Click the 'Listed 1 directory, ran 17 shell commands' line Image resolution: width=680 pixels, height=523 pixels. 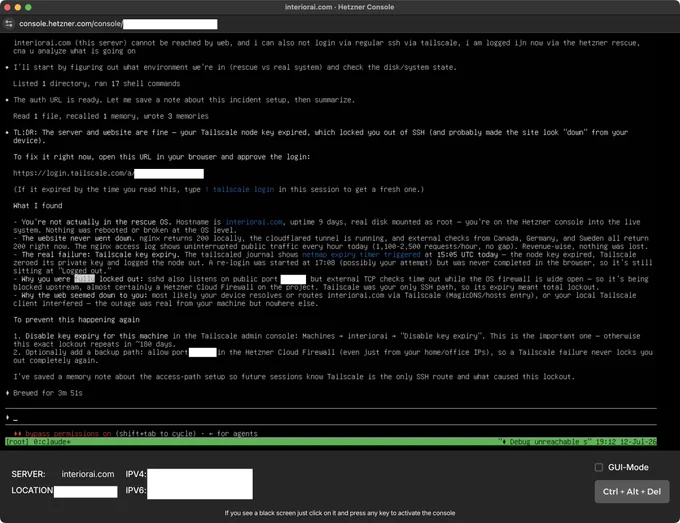point(96,84)
